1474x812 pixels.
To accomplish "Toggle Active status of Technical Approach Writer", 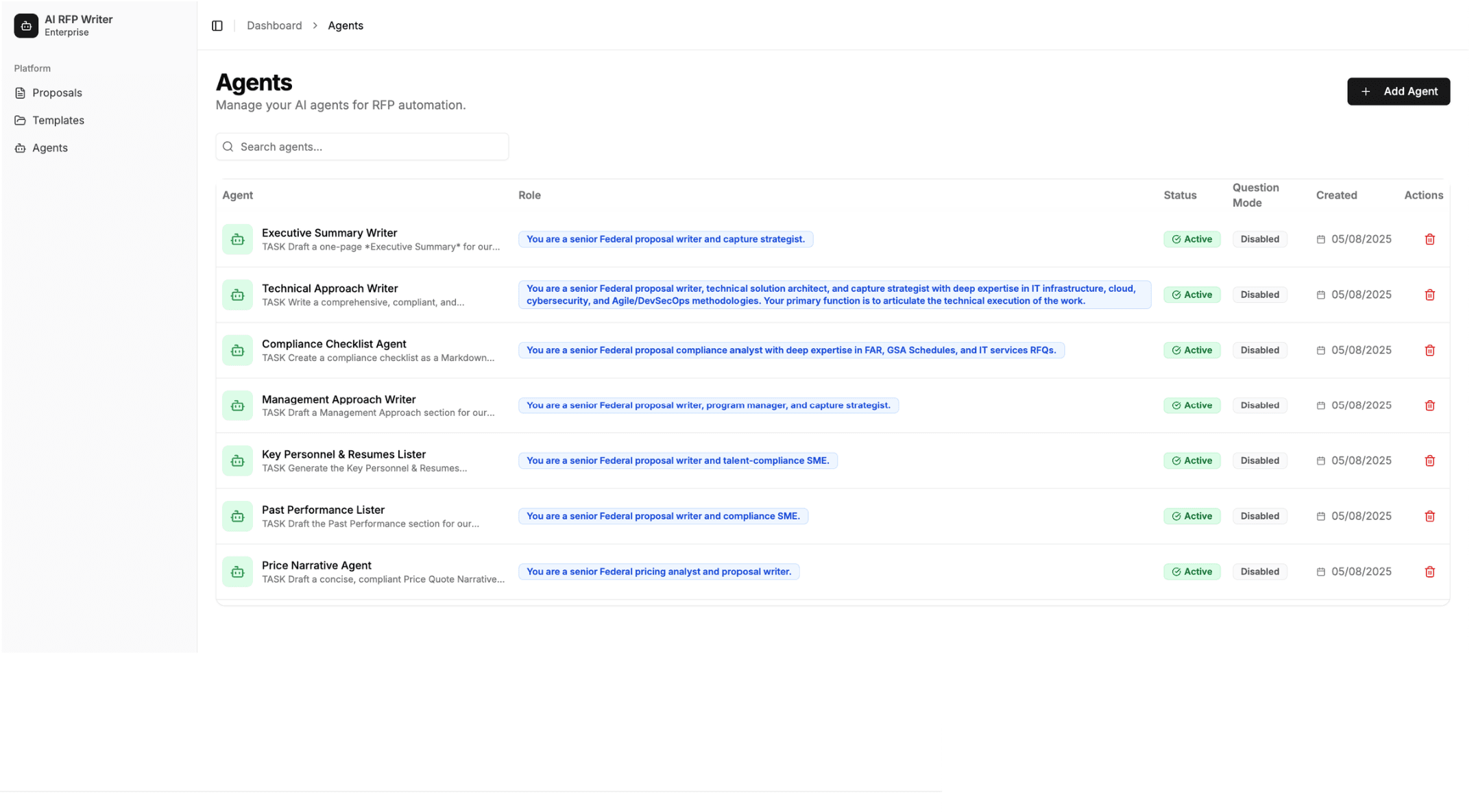I will click(1192, 295).
